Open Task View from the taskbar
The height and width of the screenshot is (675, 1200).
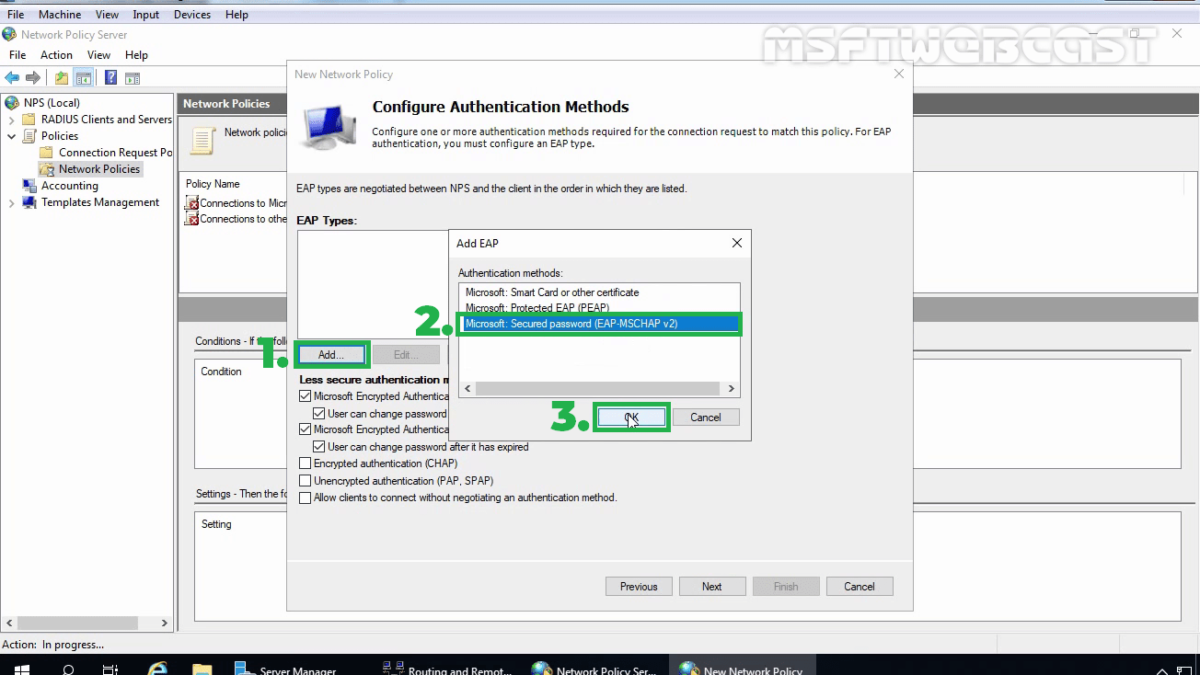111,669
